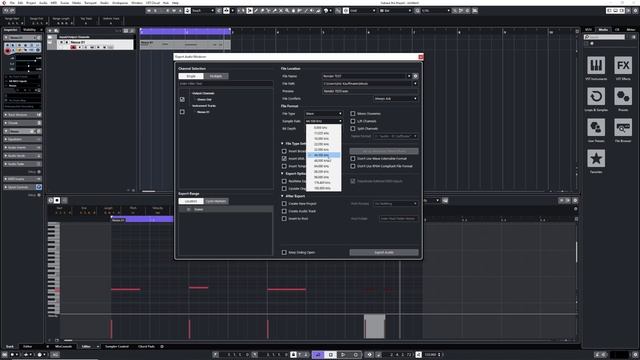Open the Transport menu
The height and width of the screenshot is (360, 640).
coord(90,2)
